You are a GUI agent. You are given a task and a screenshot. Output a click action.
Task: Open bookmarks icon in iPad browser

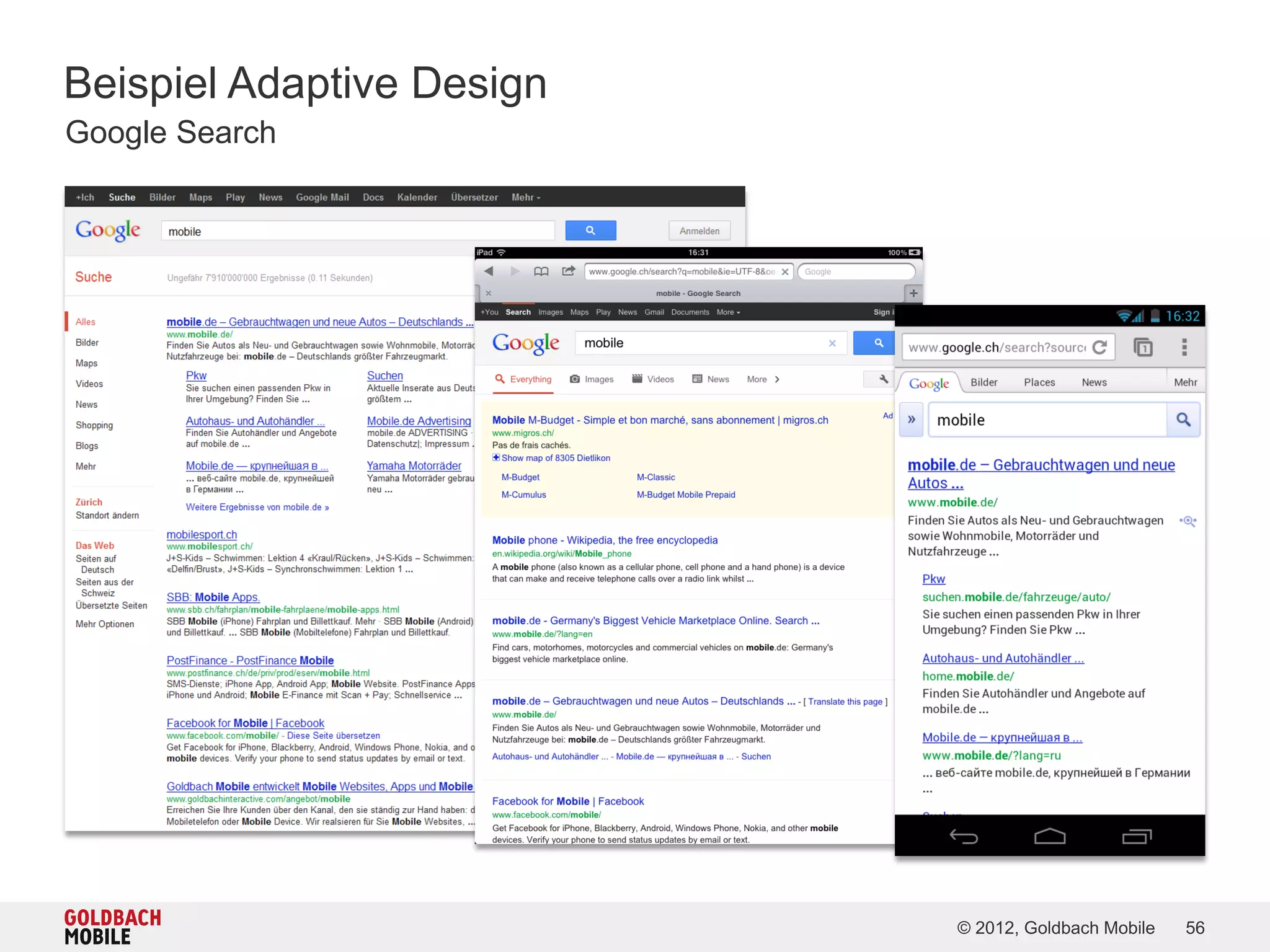coord(541,271)
